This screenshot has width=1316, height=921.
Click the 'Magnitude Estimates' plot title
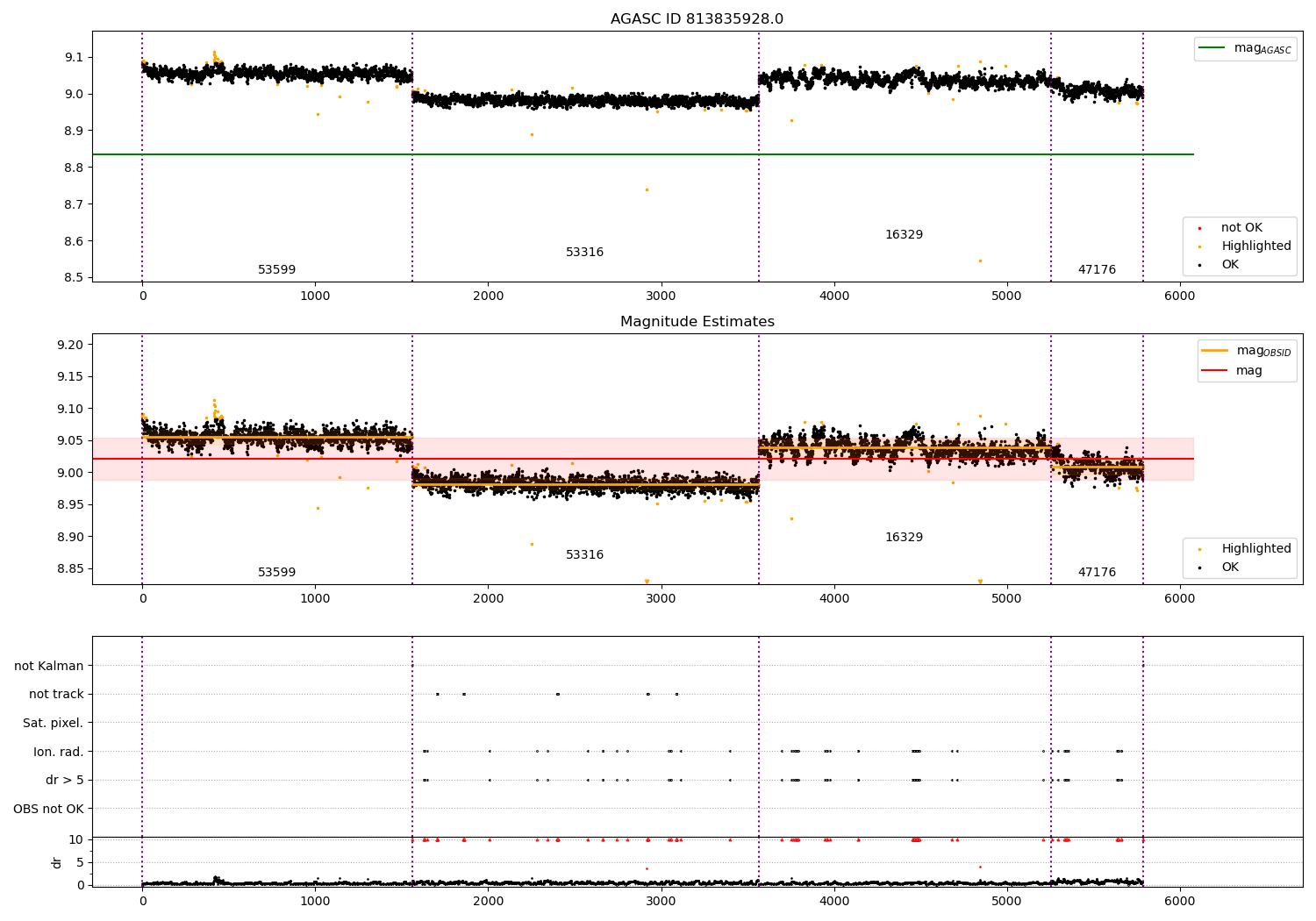pos(697,322)
